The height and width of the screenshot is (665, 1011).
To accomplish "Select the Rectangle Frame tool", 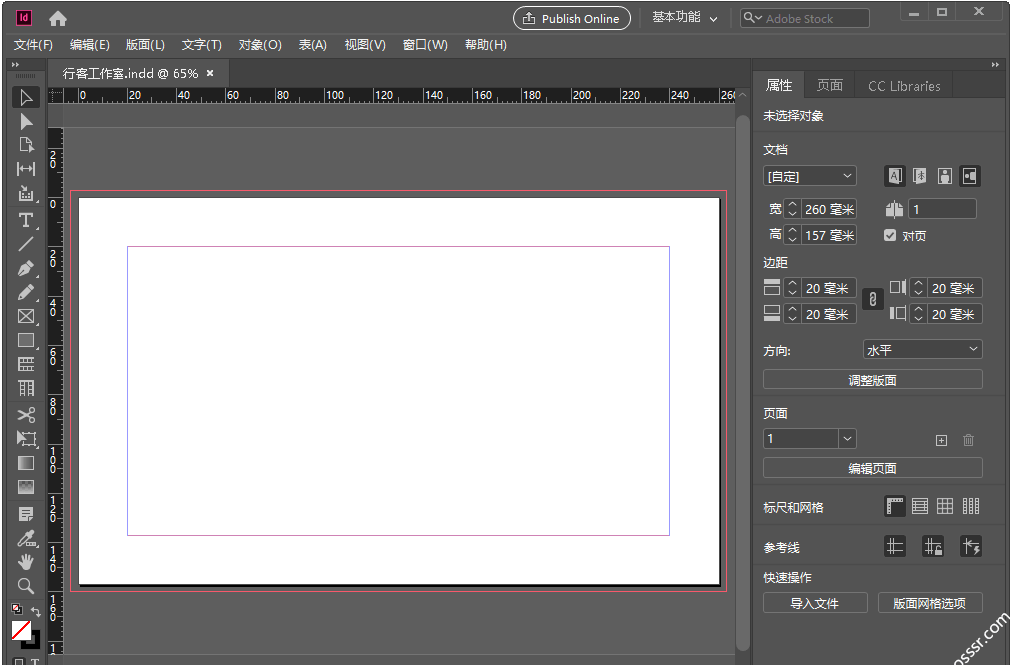I will tap(26, 316).
